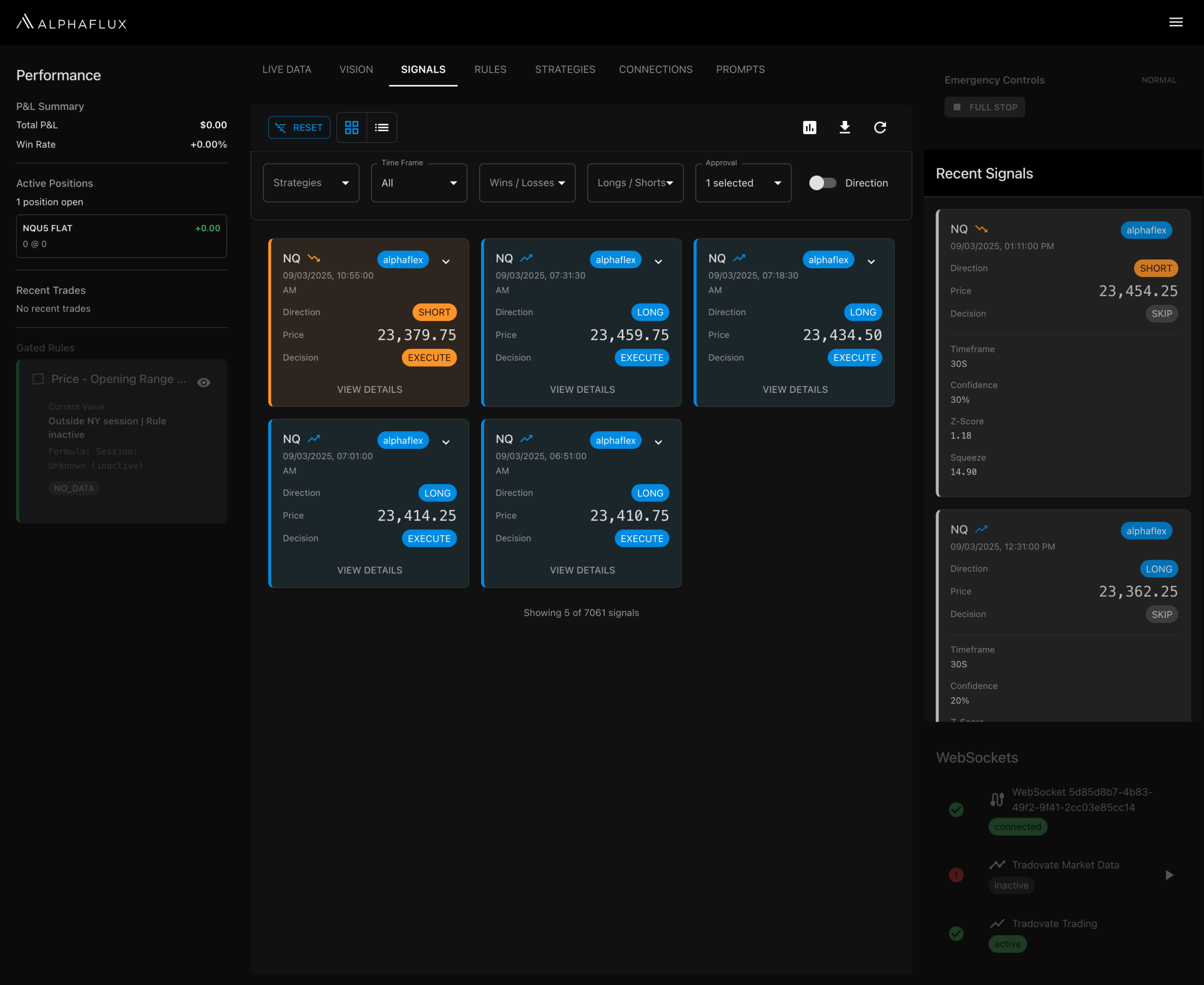1204x985 pixels.
Task: Open the Strategies dropdown filter
Action: (x=311, y=183)
